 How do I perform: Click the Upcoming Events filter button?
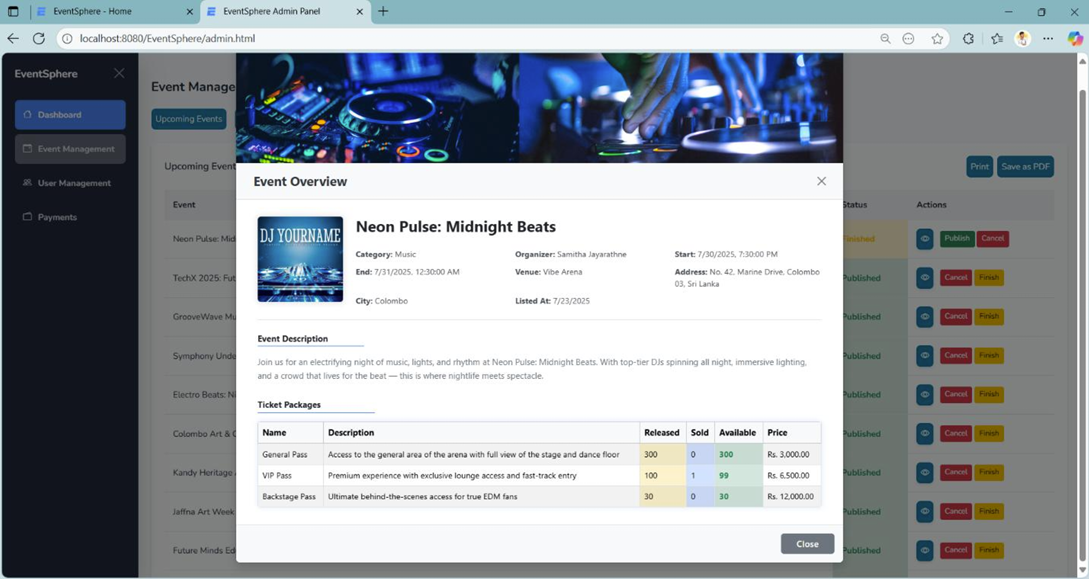188,119
